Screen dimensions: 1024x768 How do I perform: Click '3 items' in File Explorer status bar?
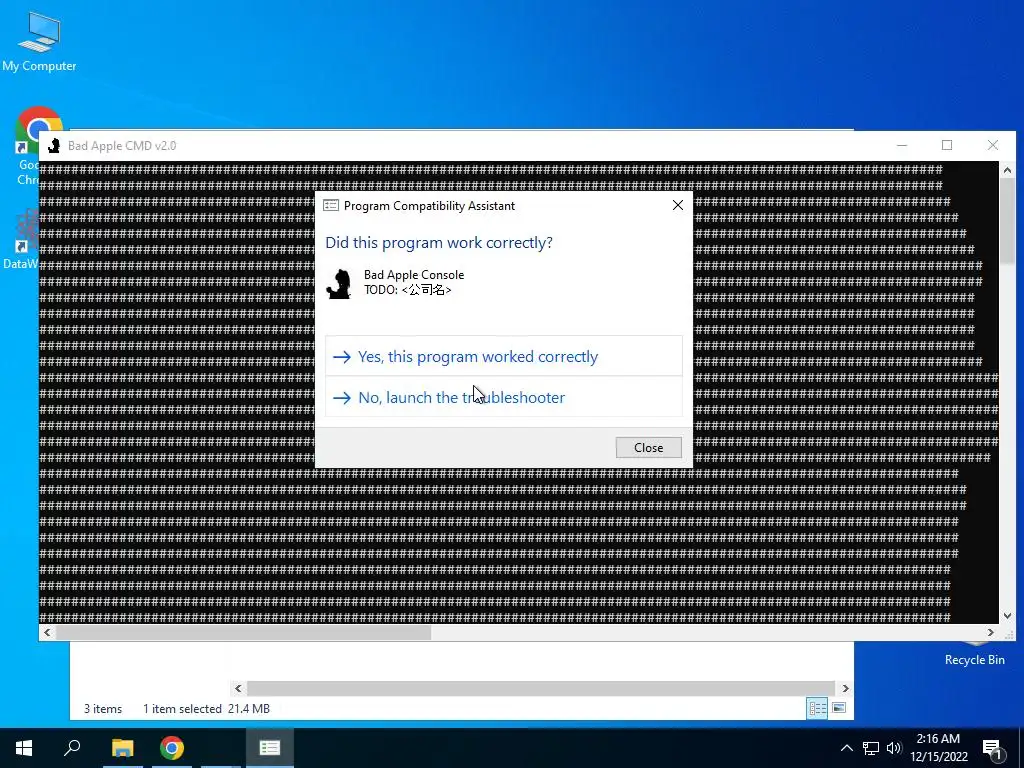pos(103,709)
